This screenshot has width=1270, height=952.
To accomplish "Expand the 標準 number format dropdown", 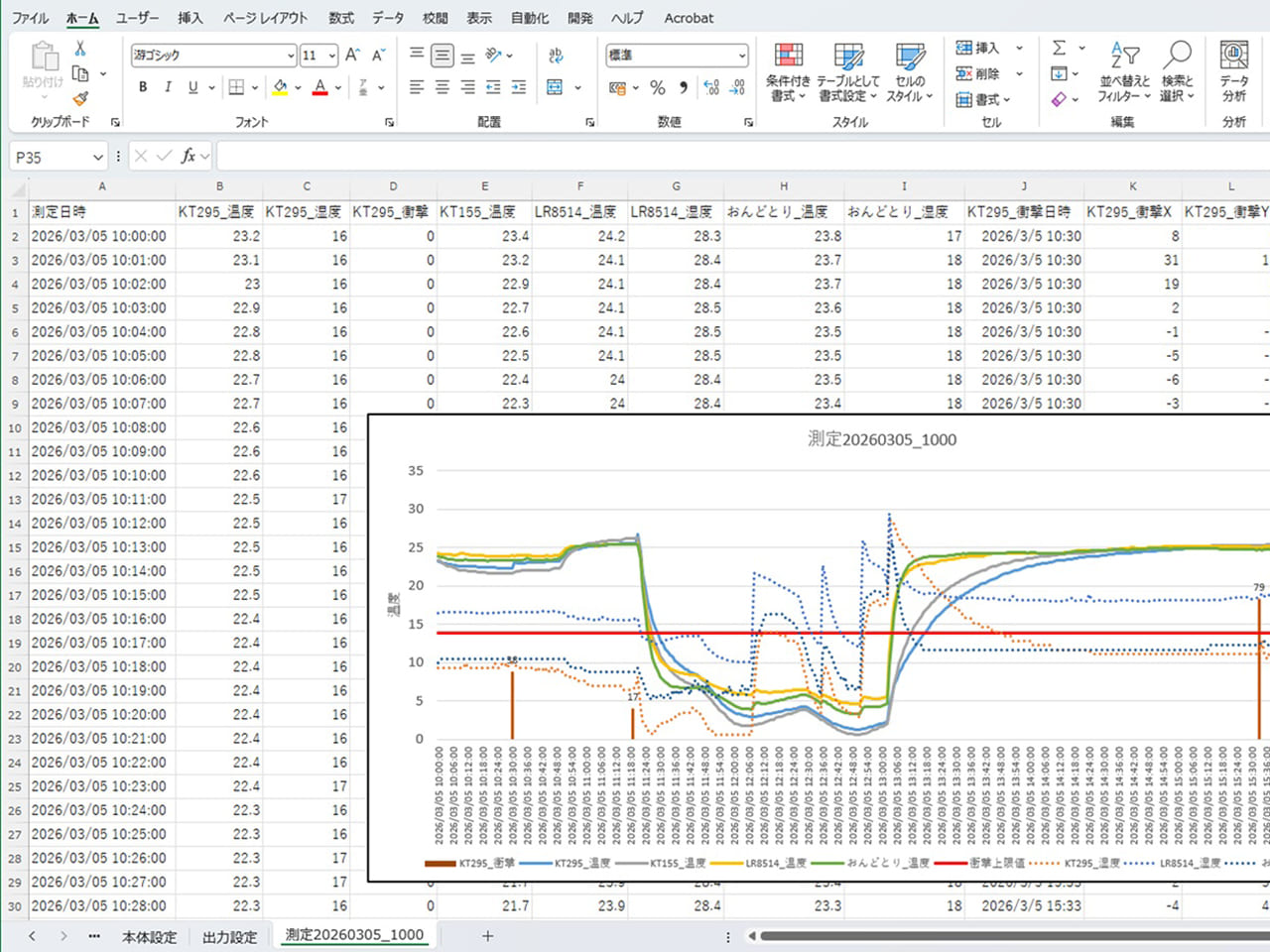I will point(741,56).
